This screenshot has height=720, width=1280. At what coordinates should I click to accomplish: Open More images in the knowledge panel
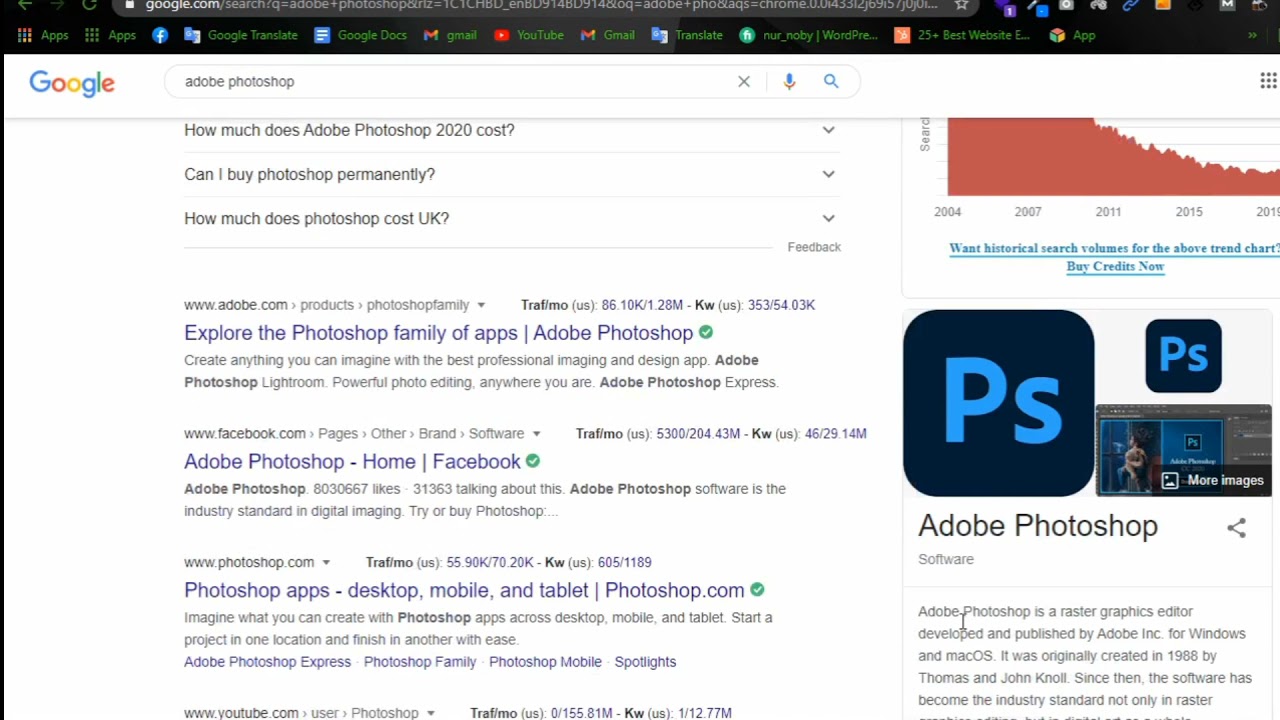tap(1214, 480)
